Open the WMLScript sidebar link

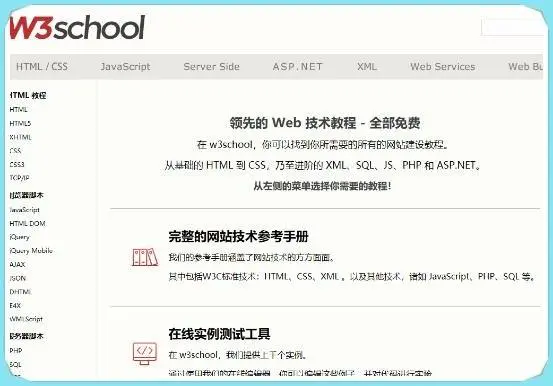26,319
